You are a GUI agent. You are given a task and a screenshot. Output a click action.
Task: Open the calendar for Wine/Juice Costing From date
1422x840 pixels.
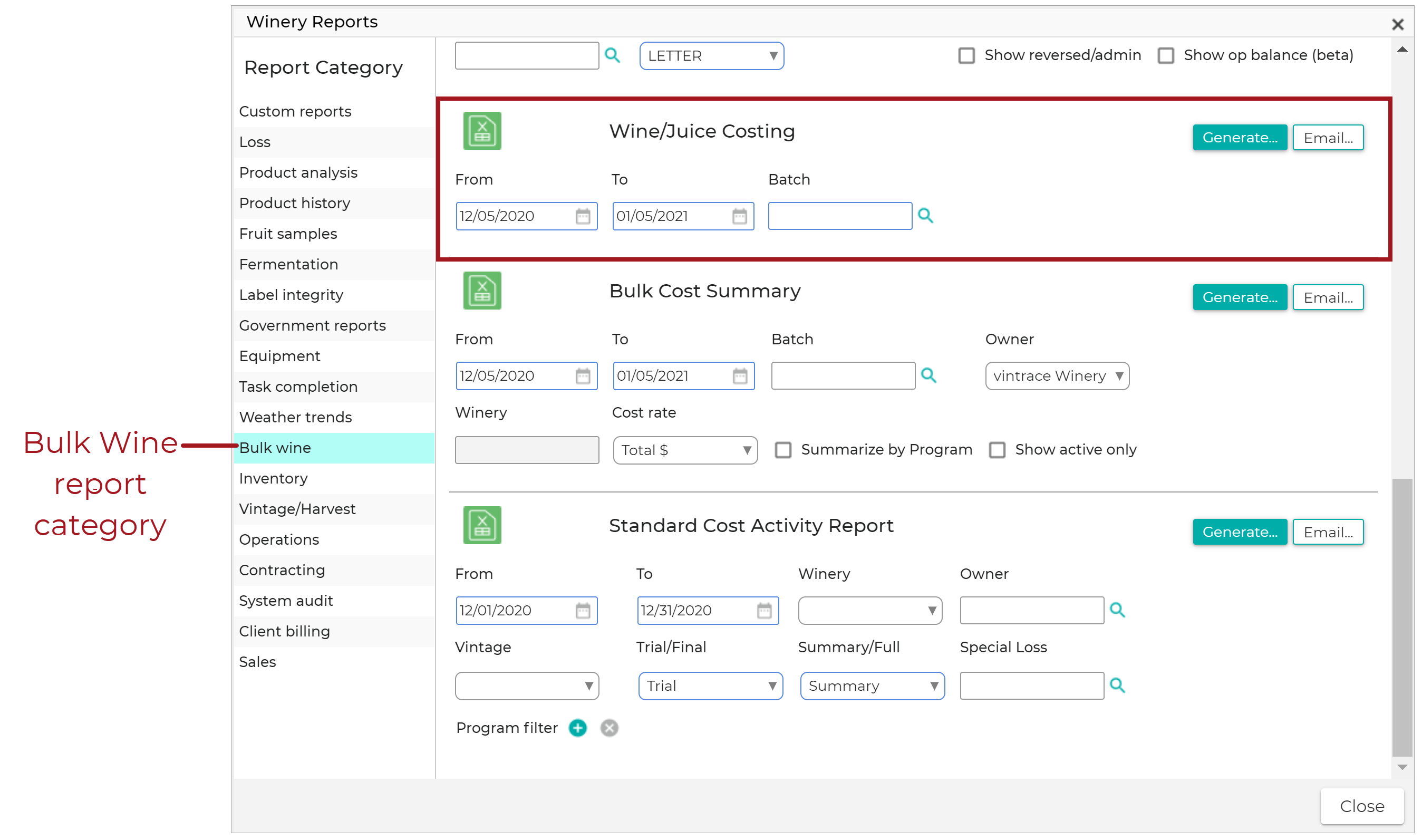pyautogui.click(x=582, y=216)
